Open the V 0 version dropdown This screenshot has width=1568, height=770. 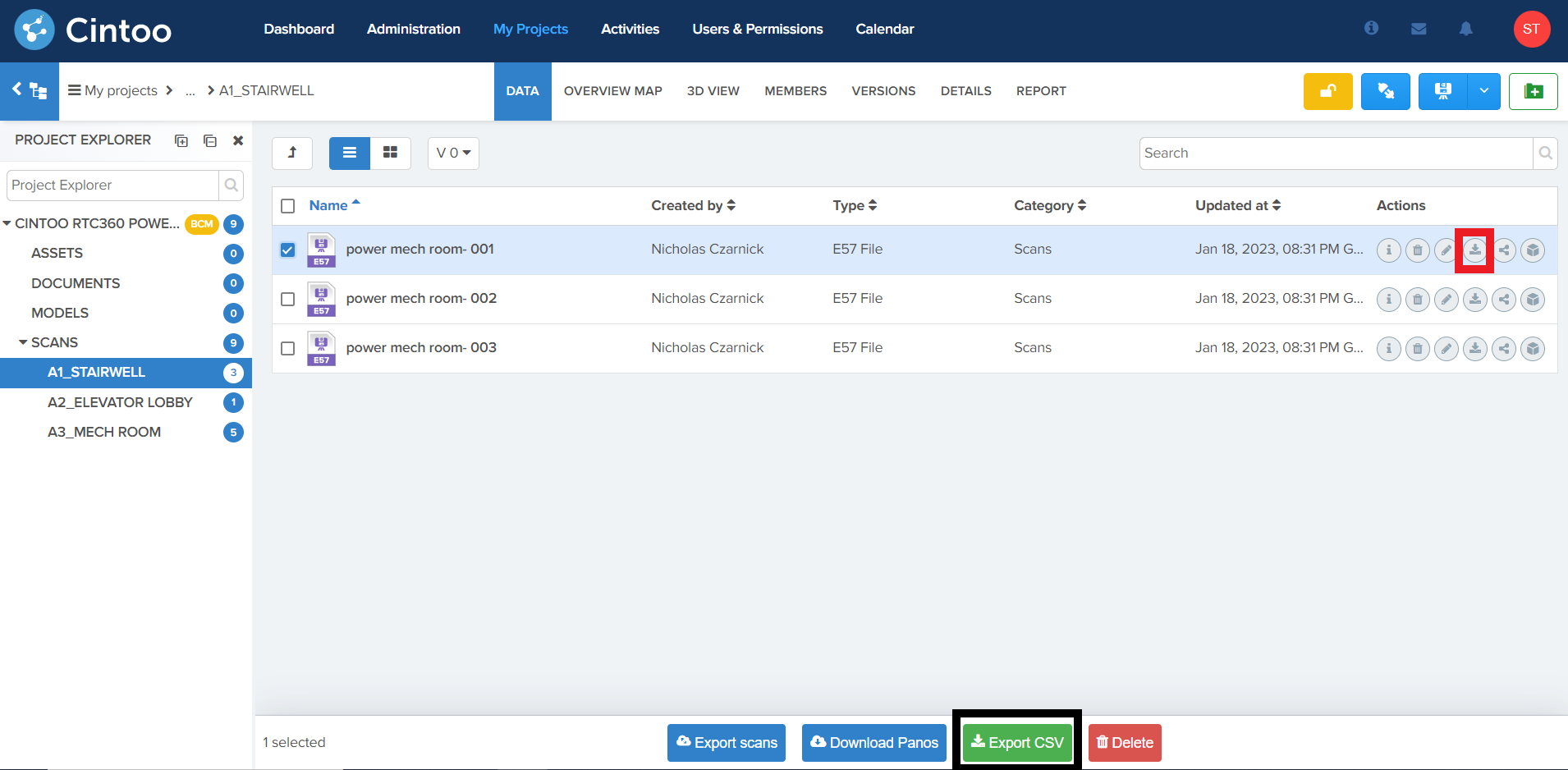click(453, 153)
